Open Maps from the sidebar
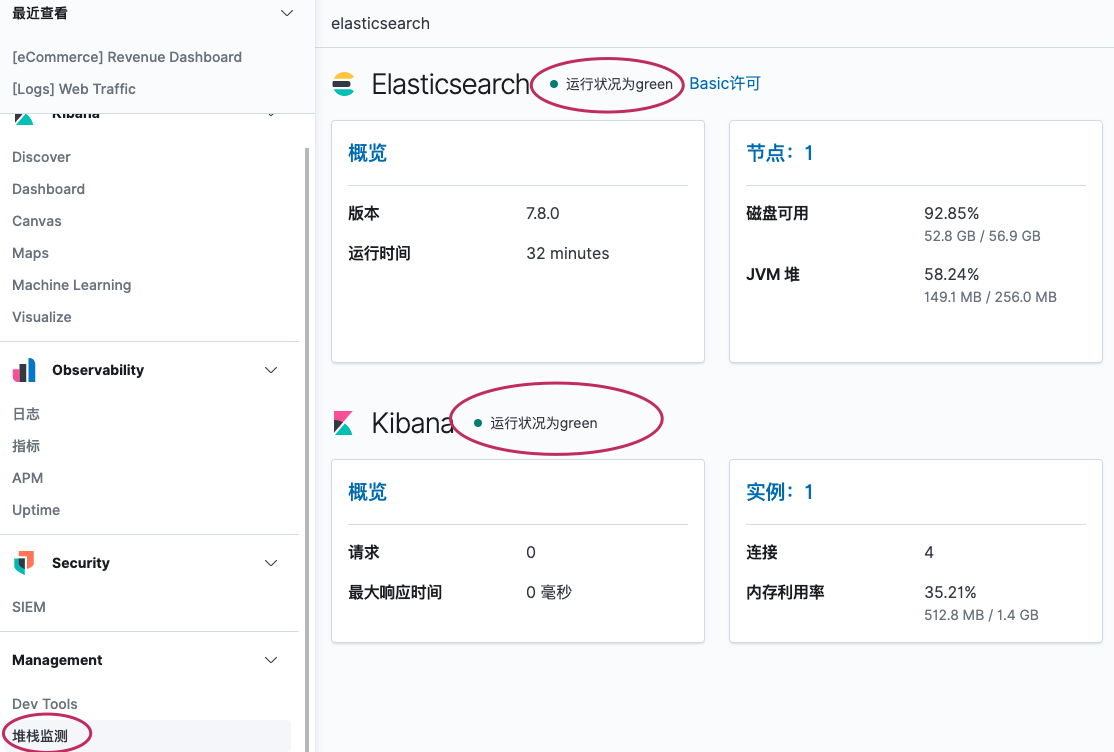Viewport: 1114px width, 752px height. [29, 253]
